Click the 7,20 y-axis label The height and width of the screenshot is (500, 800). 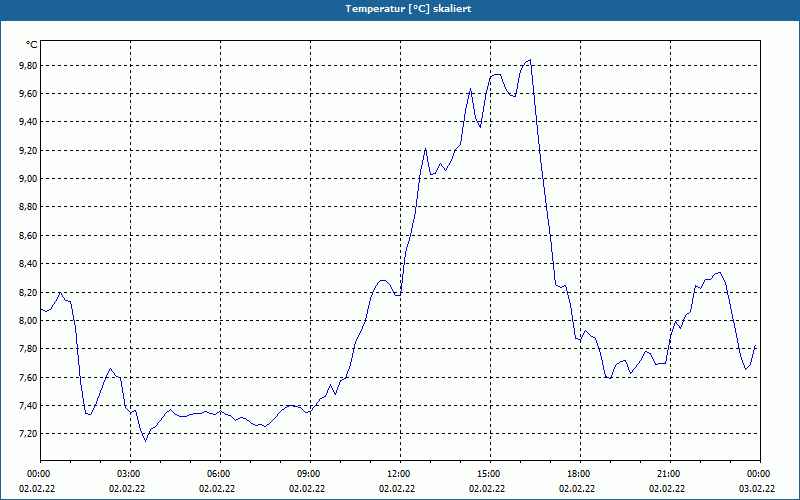[28, 434]
